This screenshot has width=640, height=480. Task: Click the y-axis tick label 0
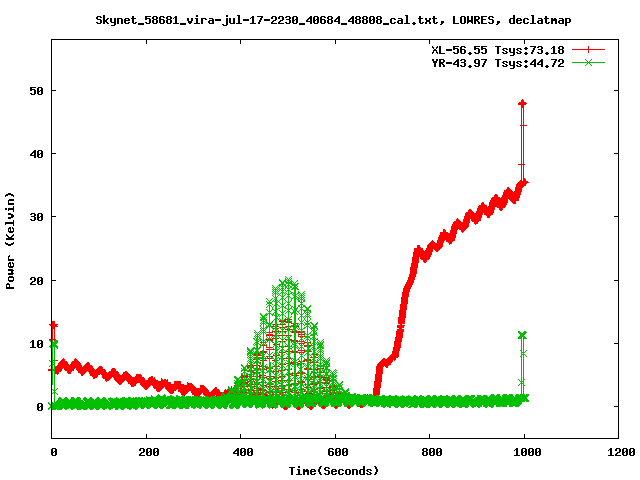(40, 407)
